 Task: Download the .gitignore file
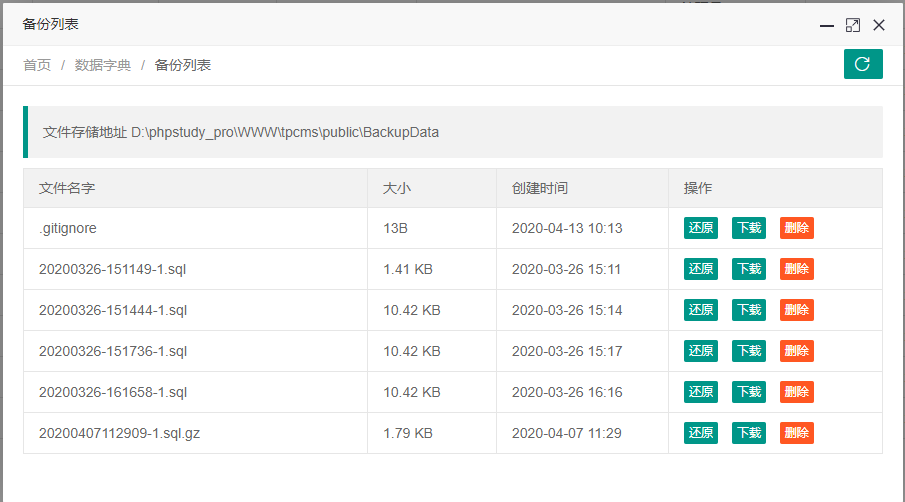[x=748, y=228]
